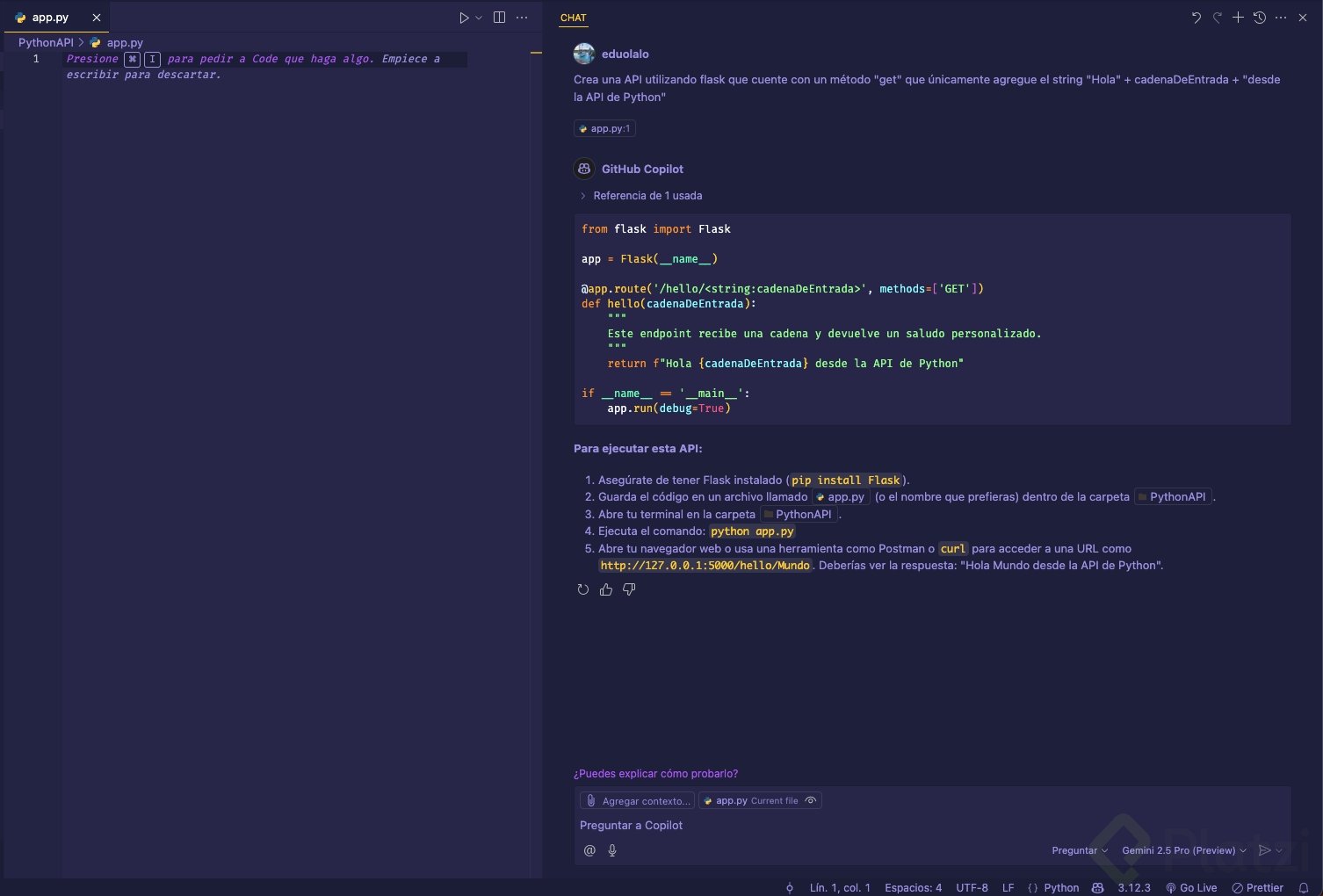Click app.py file link in step 2
This screenshot has width=1323, height=896.
coord(840,497)
